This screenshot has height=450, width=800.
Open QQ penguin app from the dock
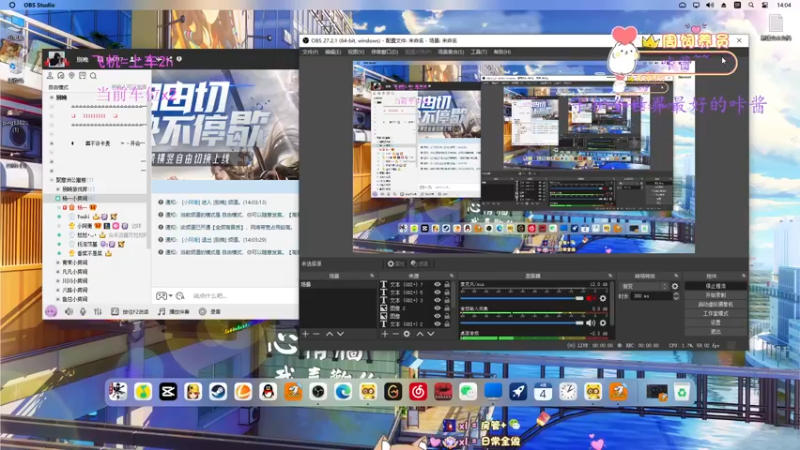point(268,391)
